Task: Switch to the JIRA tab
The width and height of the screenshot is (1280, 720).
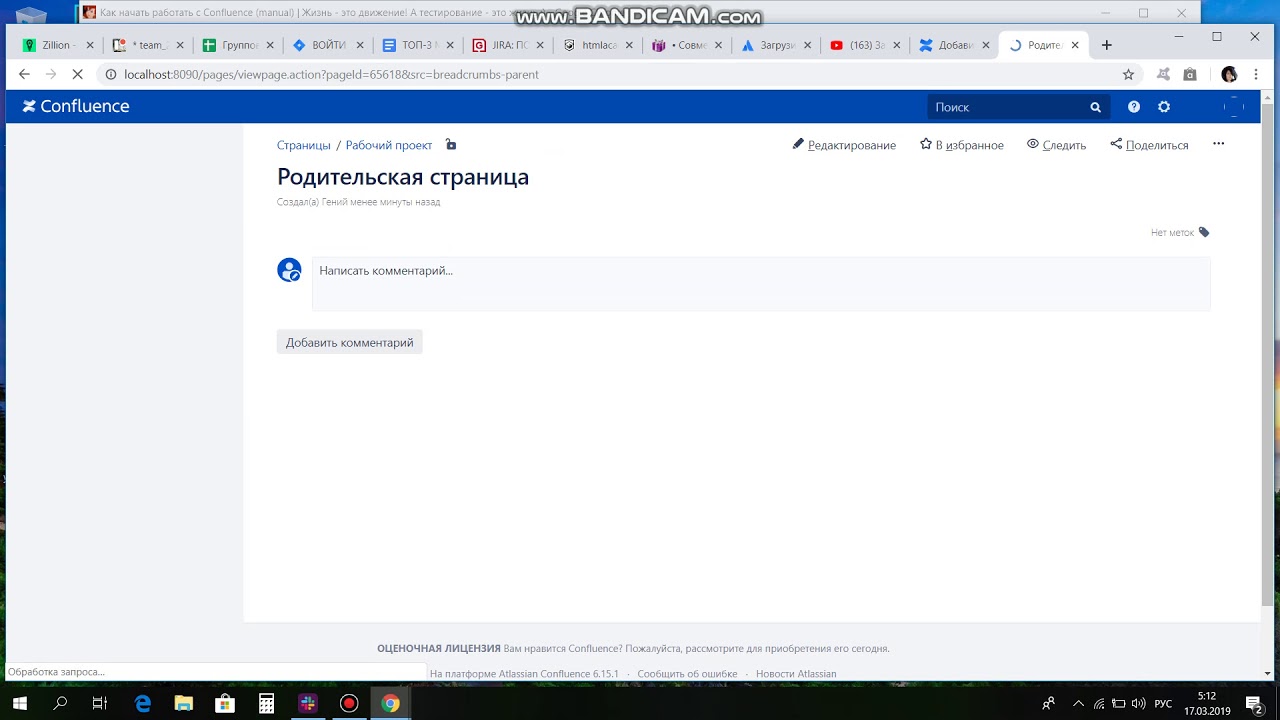Action: point(508,45)
